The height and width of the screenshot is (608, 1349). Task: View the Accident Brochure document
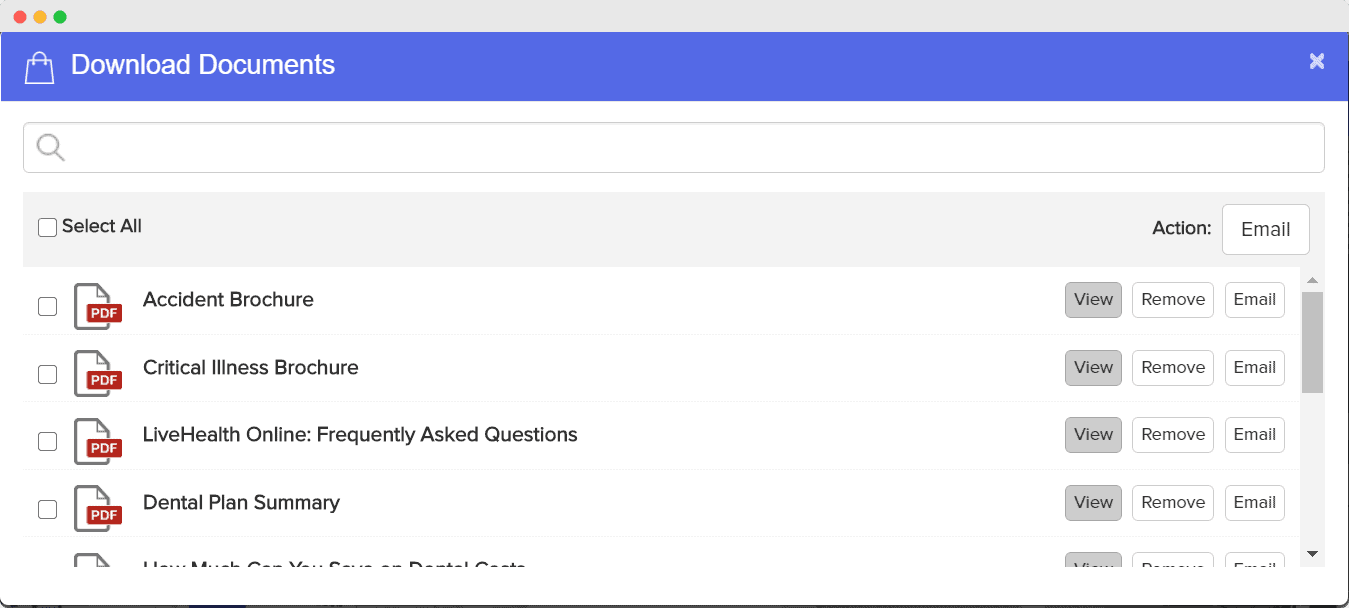coord(1093,300)
